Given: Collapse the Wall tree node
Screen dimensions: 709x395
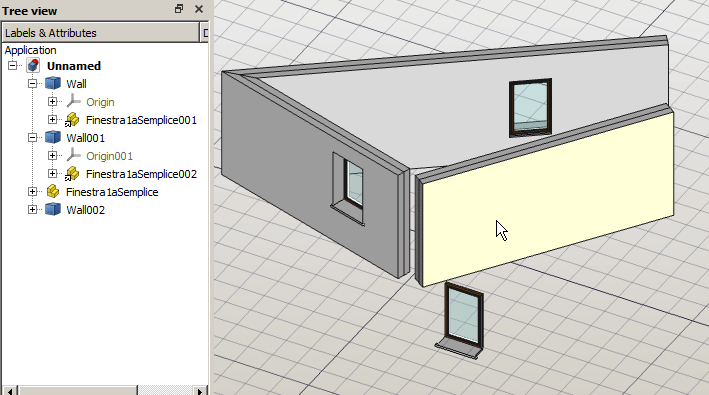Looking at the screenshot, I should pyautogui.click(x=33, y=84).
